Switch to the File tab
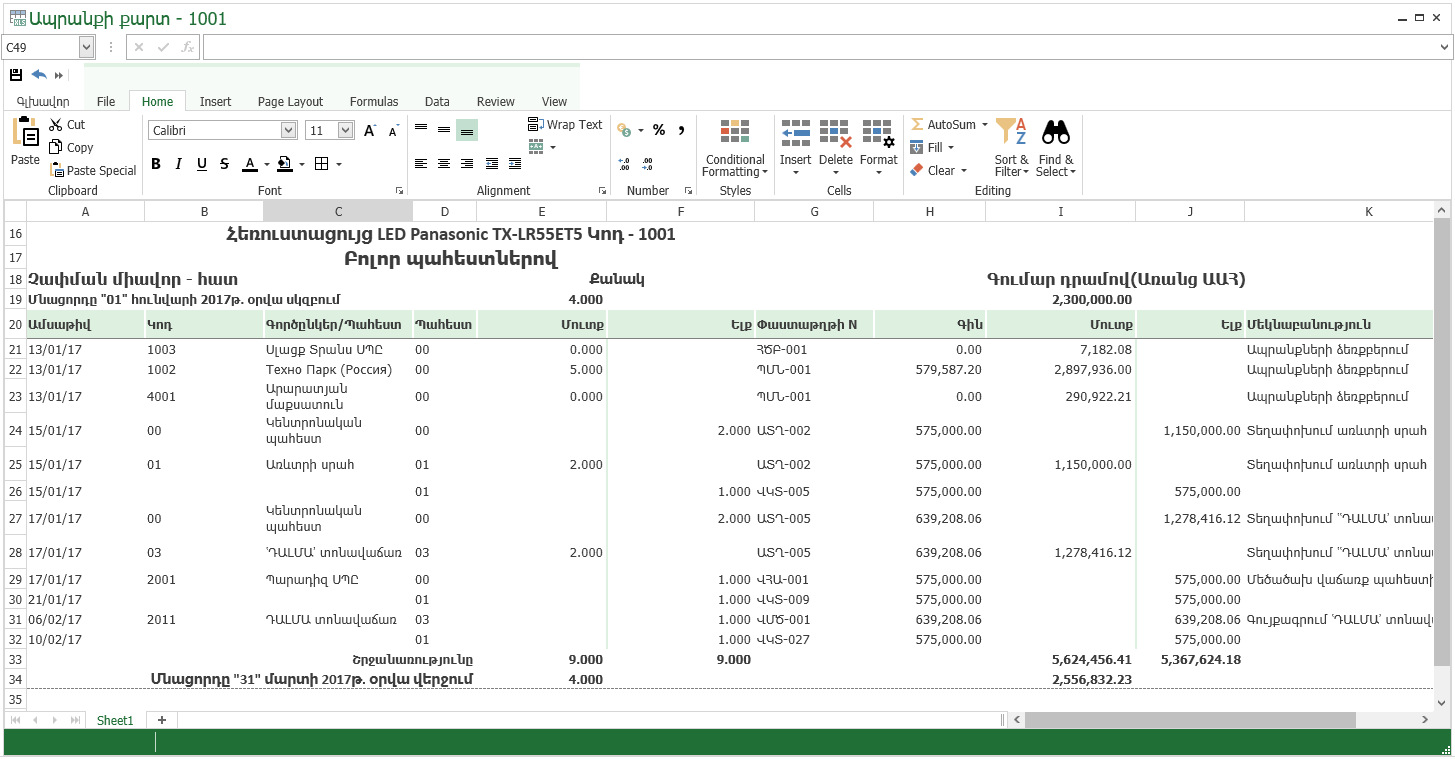 tap(106, 101)
